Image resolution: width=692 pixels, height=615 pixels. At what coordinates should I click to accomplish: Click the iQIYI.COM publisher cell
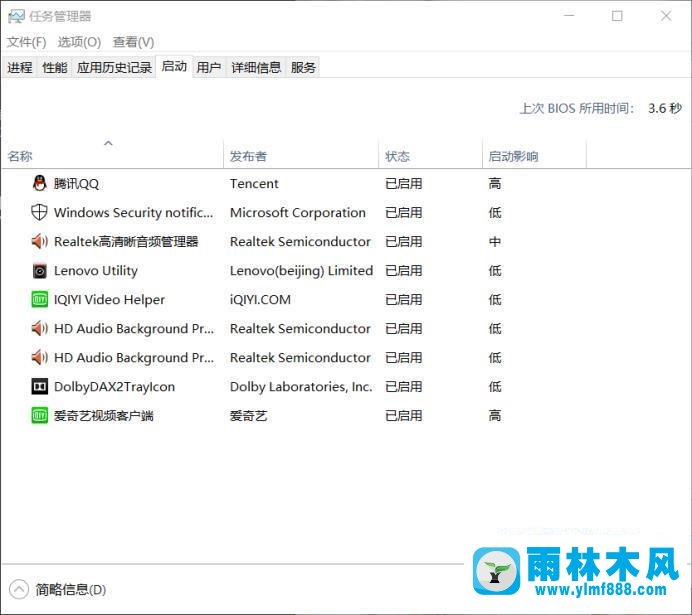tap(260, 300)
